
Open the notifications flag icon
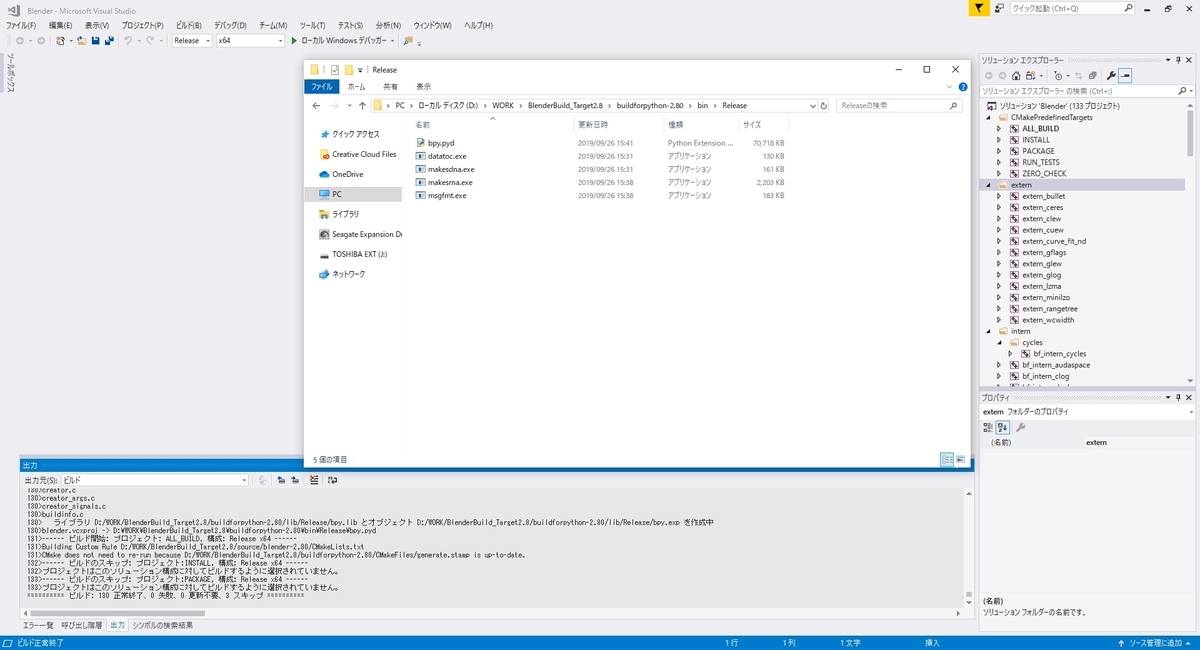(x=979, y=8)
